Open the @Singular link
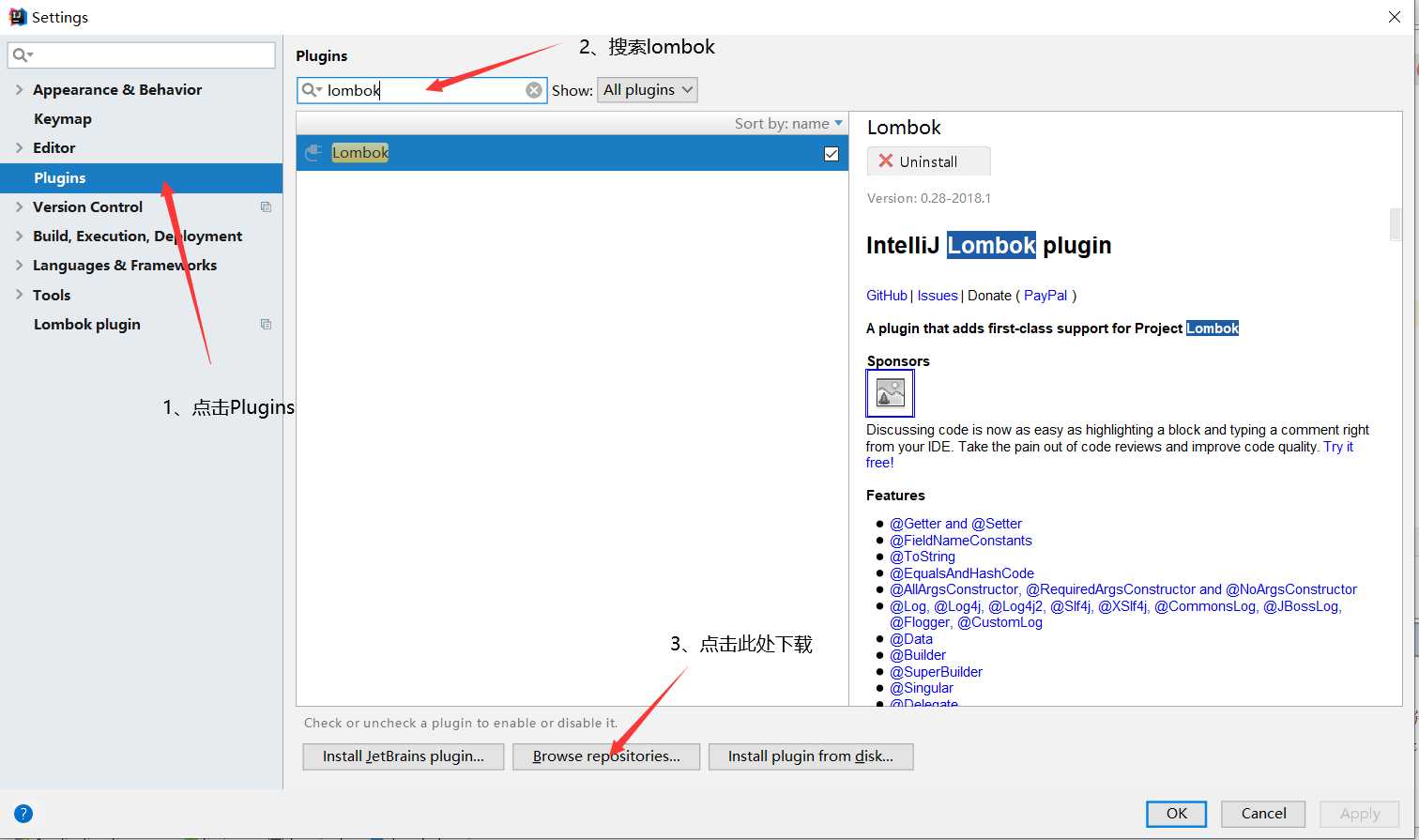 [921, 688]
